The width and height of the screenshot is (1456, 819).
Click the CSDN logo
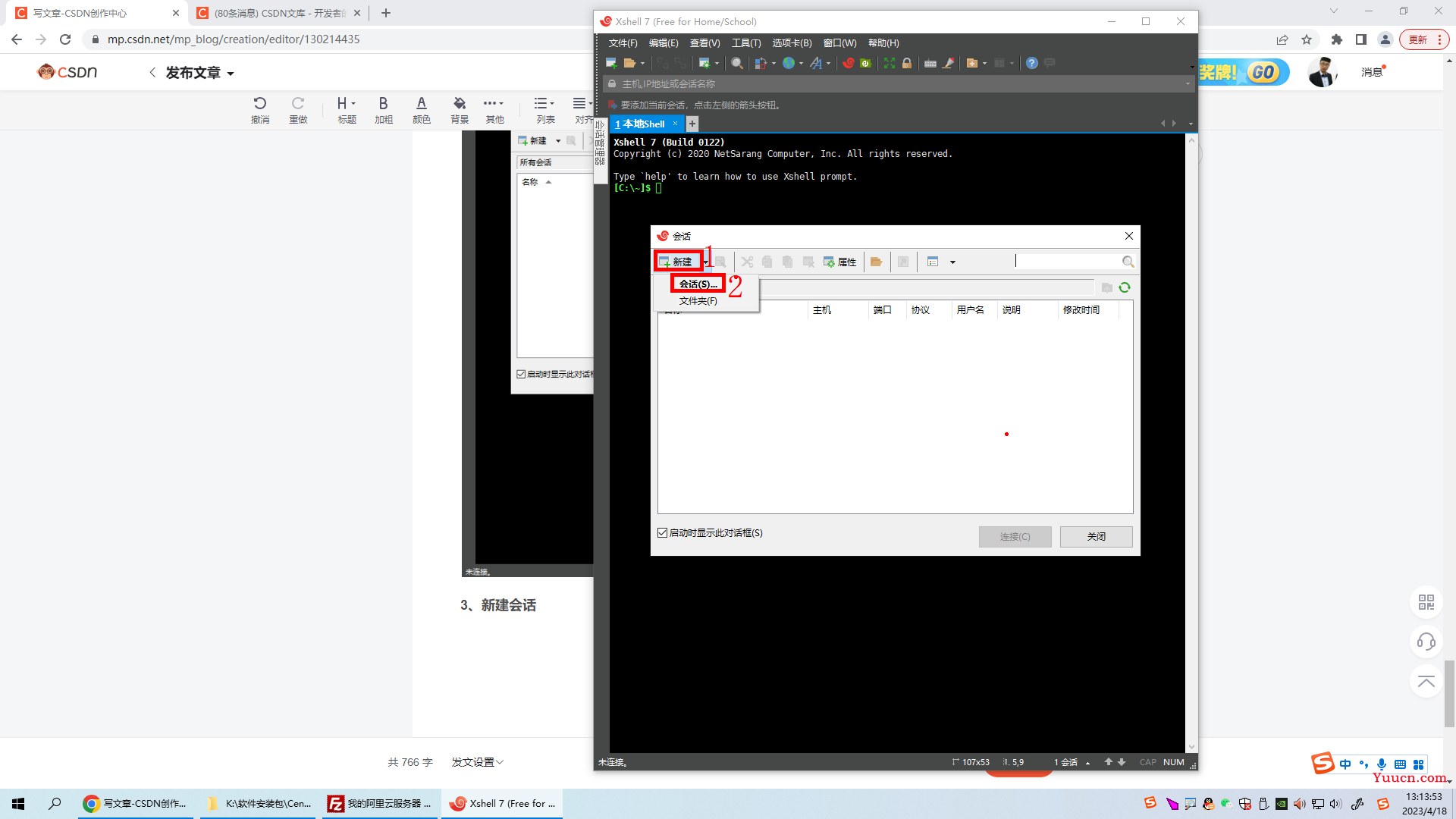(67, 72)
